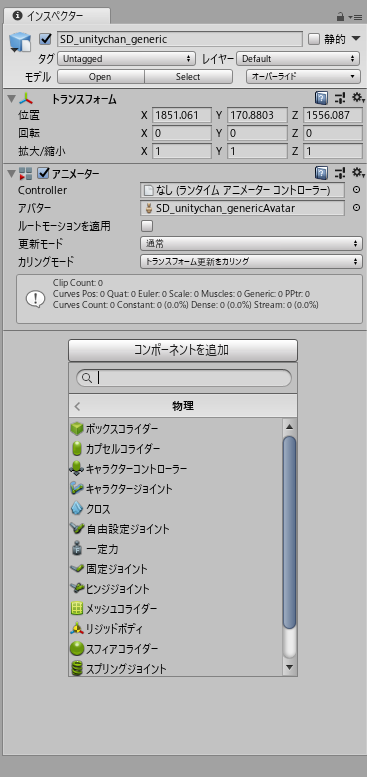Click Avatar object picker circle
The image size is (367, 777).
click(x=356, y=208)
